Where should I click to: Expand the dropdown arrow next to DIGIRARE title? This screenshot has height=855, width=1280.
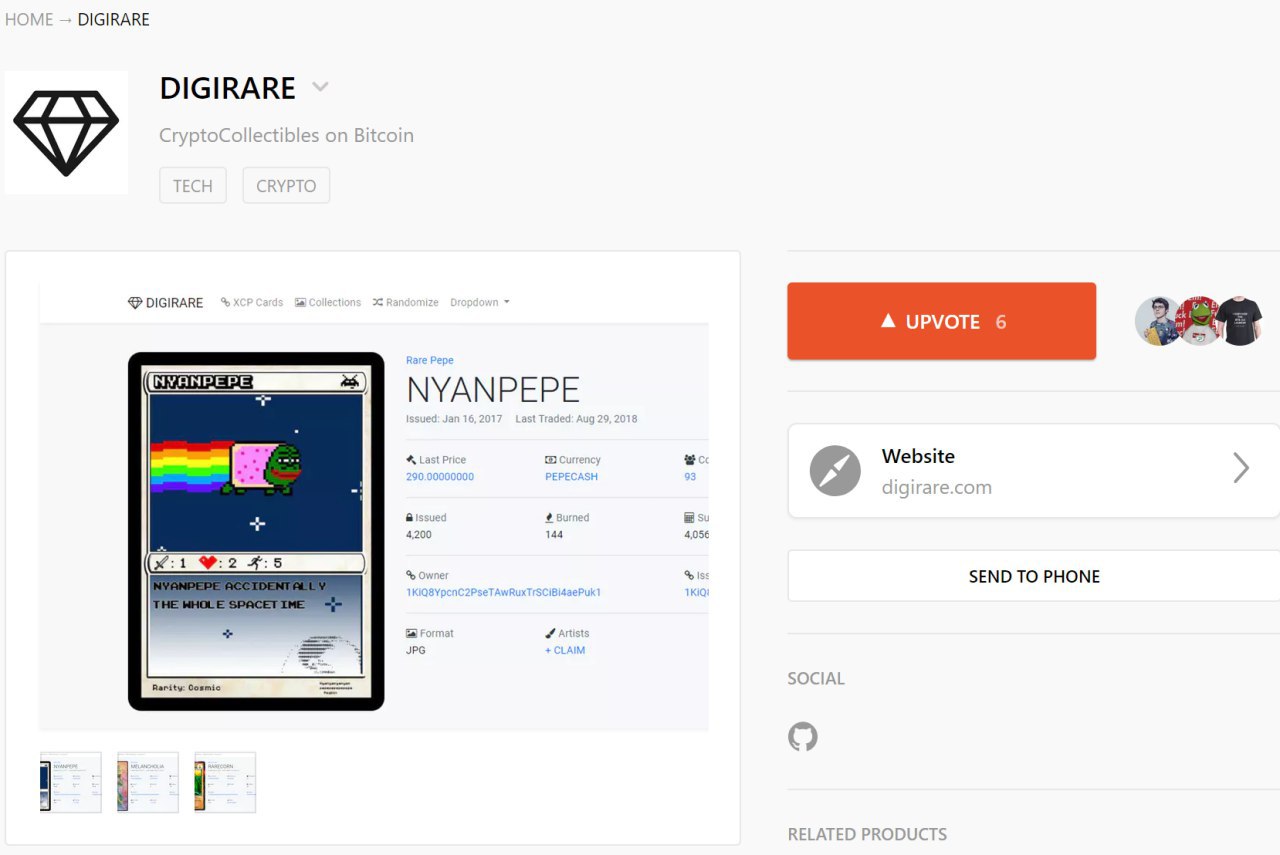320,87
